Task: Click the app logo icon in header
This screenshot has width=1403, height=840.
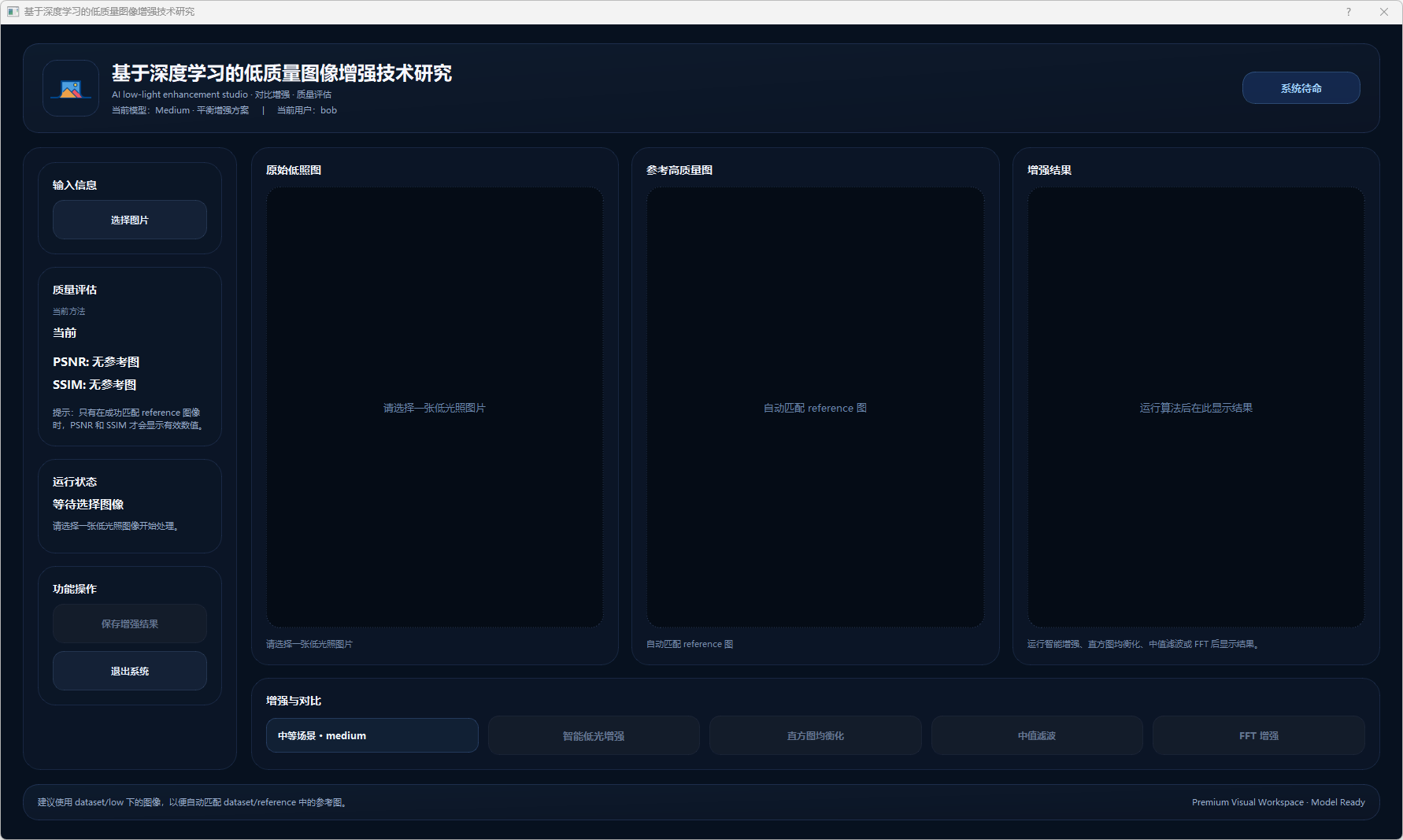Action: click(71, 89)
